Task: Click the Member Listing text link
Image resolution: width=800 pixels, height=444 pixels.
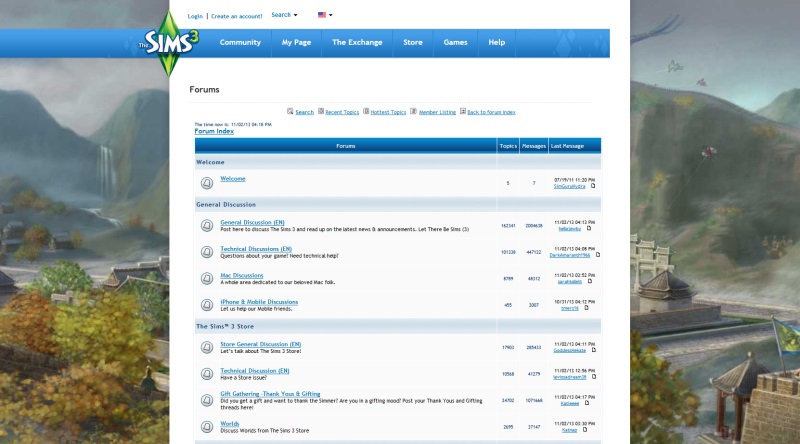Action: [437, 112]
